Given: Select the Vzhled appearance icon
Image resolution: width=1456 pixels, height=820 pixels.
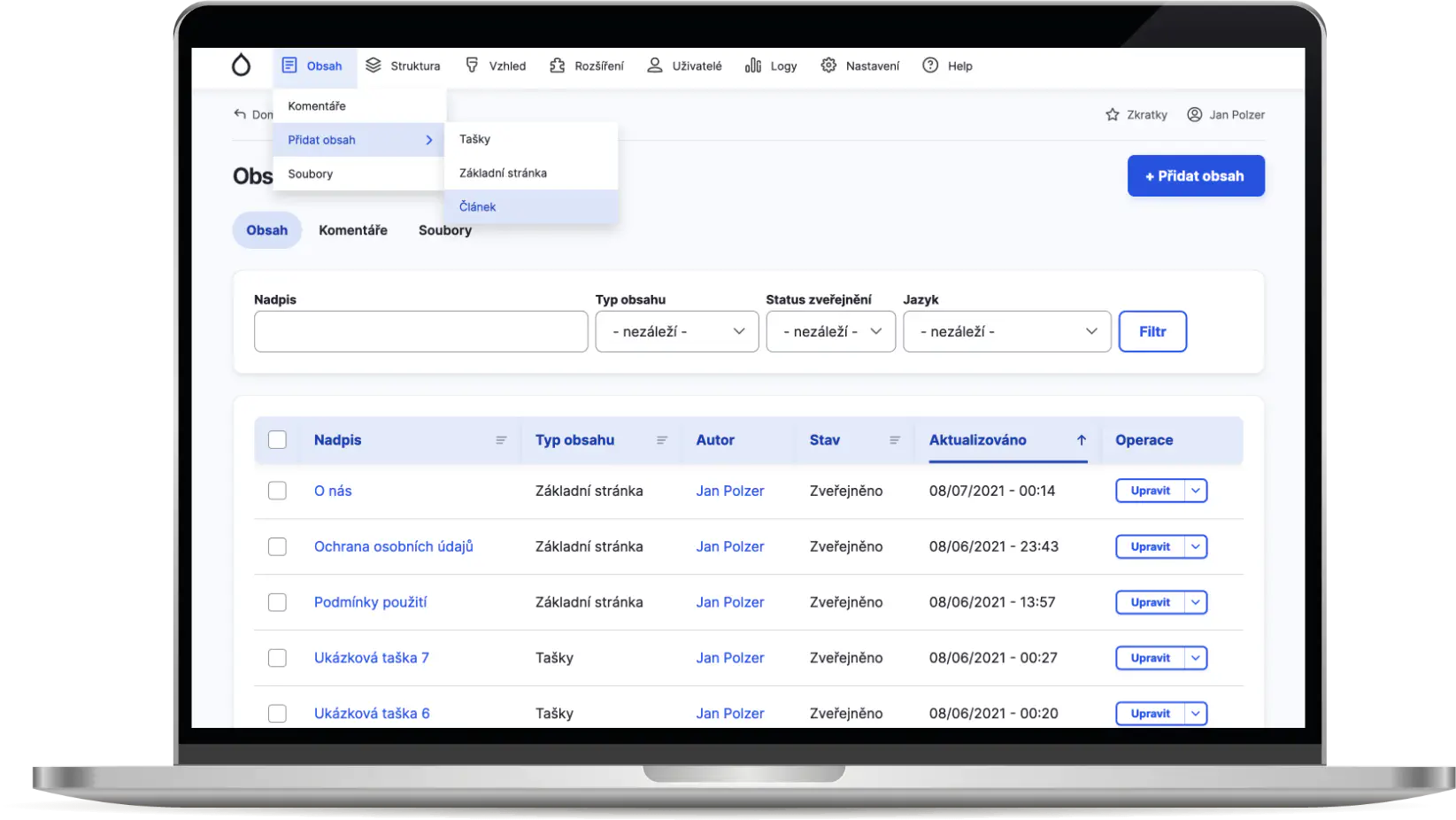Looking at the screenshot, I should coord(472,65).
